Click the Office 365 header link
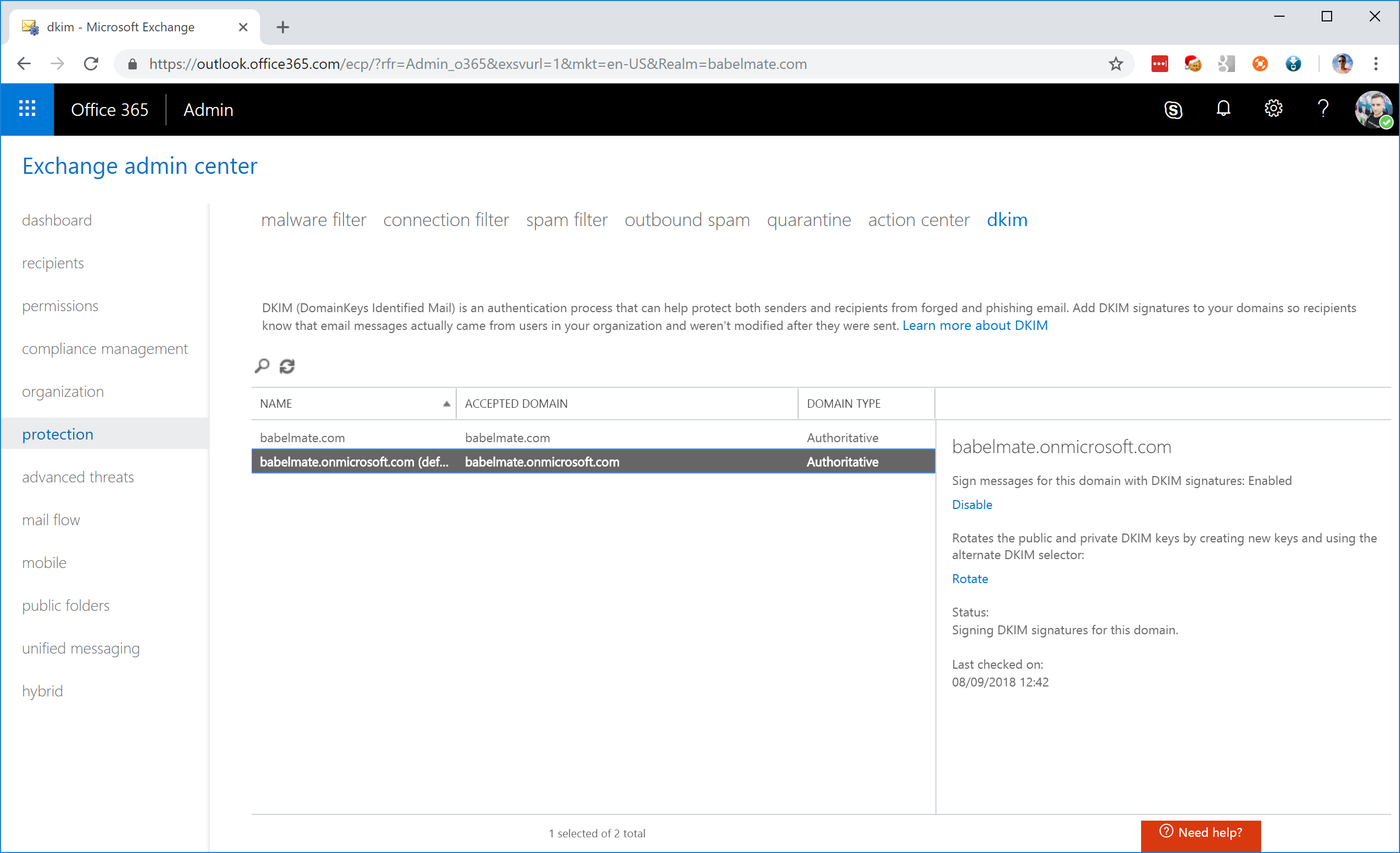This screenshot has height=853, width=1400. point(110,110)
